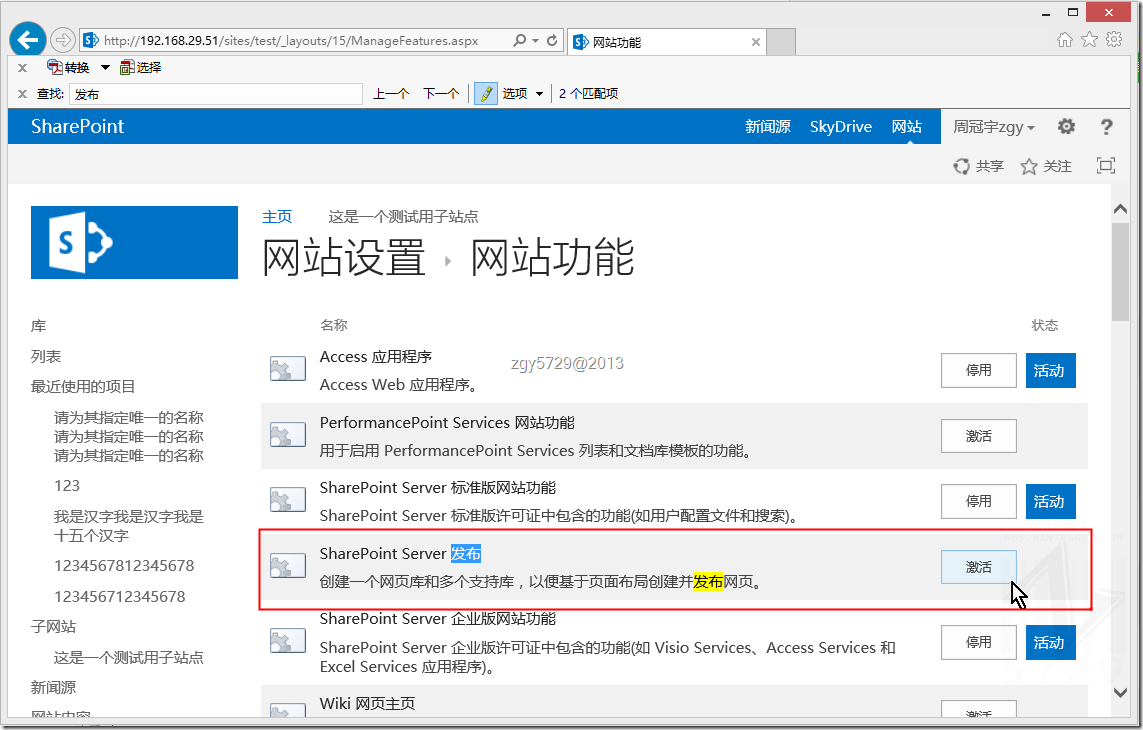The width and height of the screenshot is (1143, 730).
Task: Click 这是一个测试用子站点 breadcrumb link
Action: 403,217
